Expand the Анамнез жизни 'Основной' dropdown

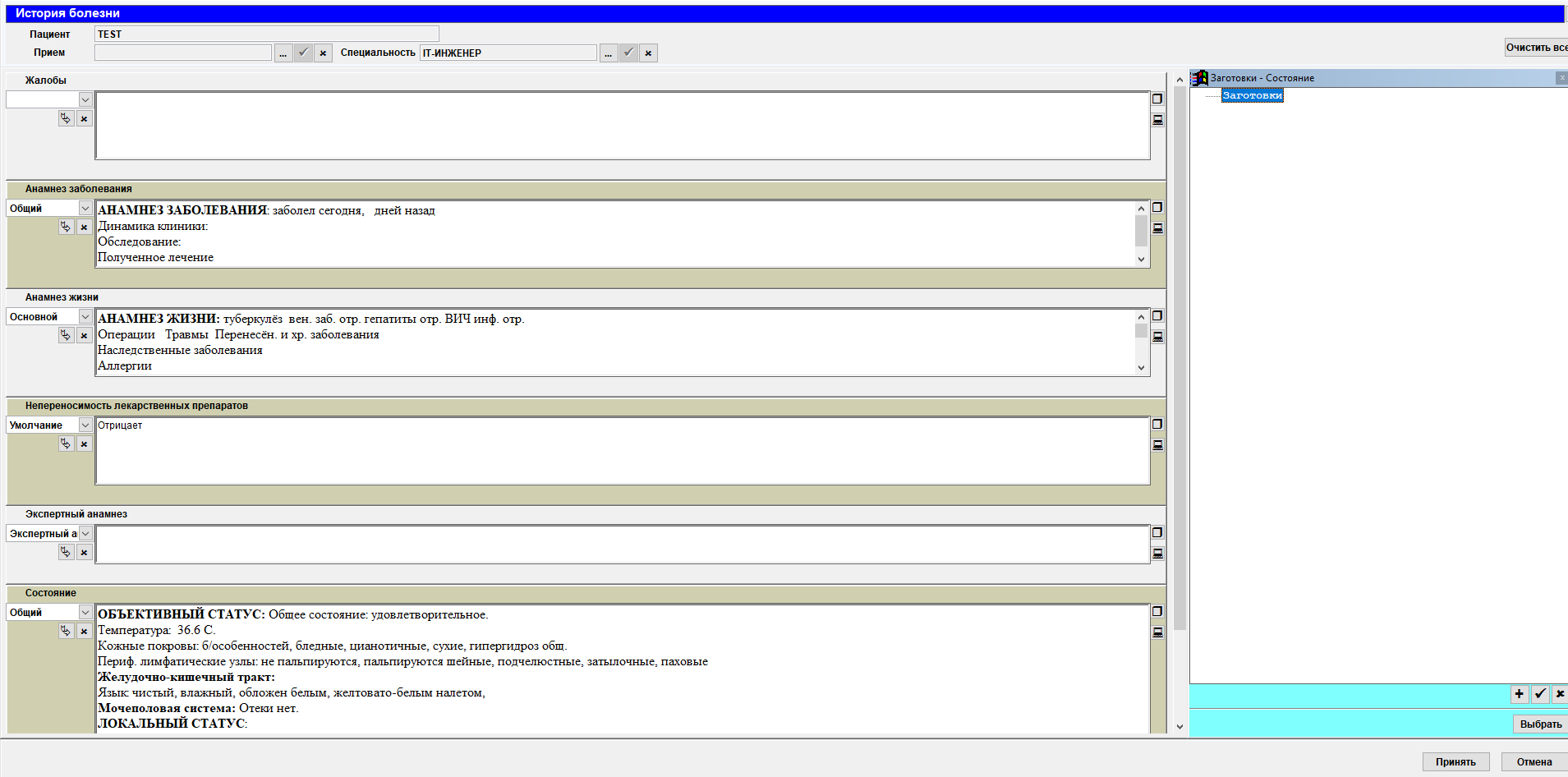[85, 317]
